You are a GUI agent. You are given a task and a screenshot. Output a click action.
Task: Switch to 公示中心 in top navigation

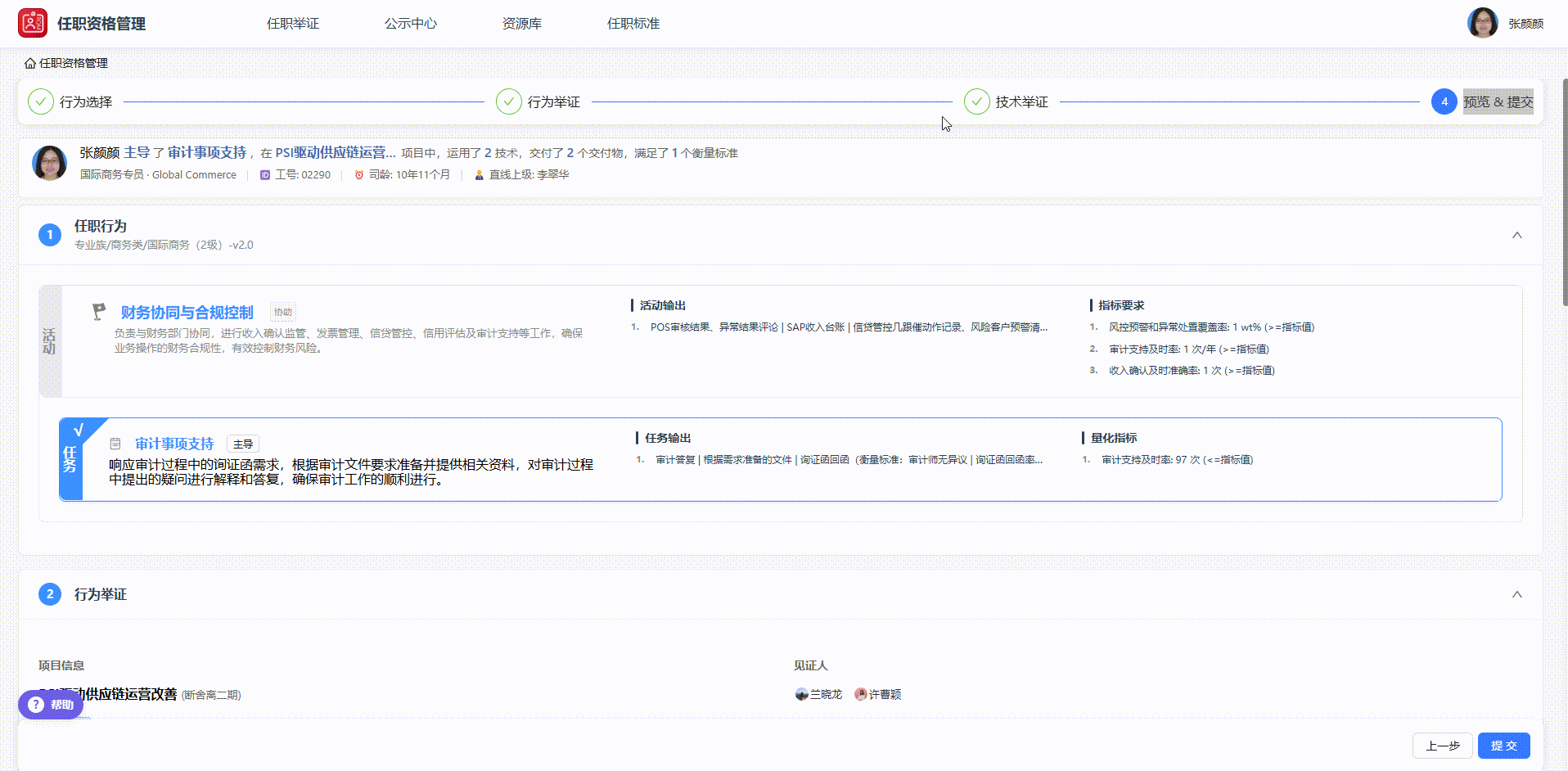point(411,24)
